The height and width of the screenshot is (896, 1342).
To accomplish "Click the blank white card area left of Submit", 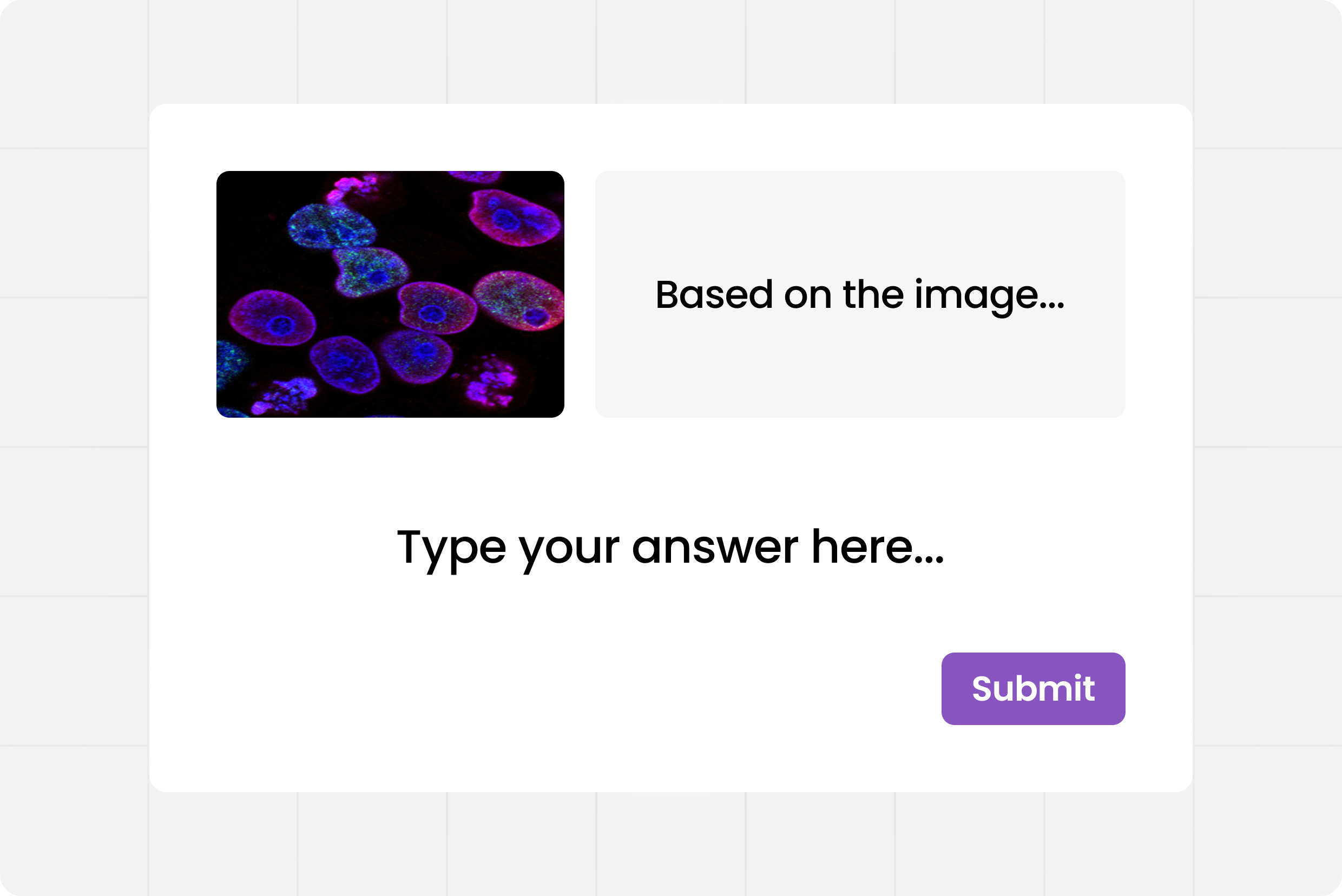I will (571, 688).
